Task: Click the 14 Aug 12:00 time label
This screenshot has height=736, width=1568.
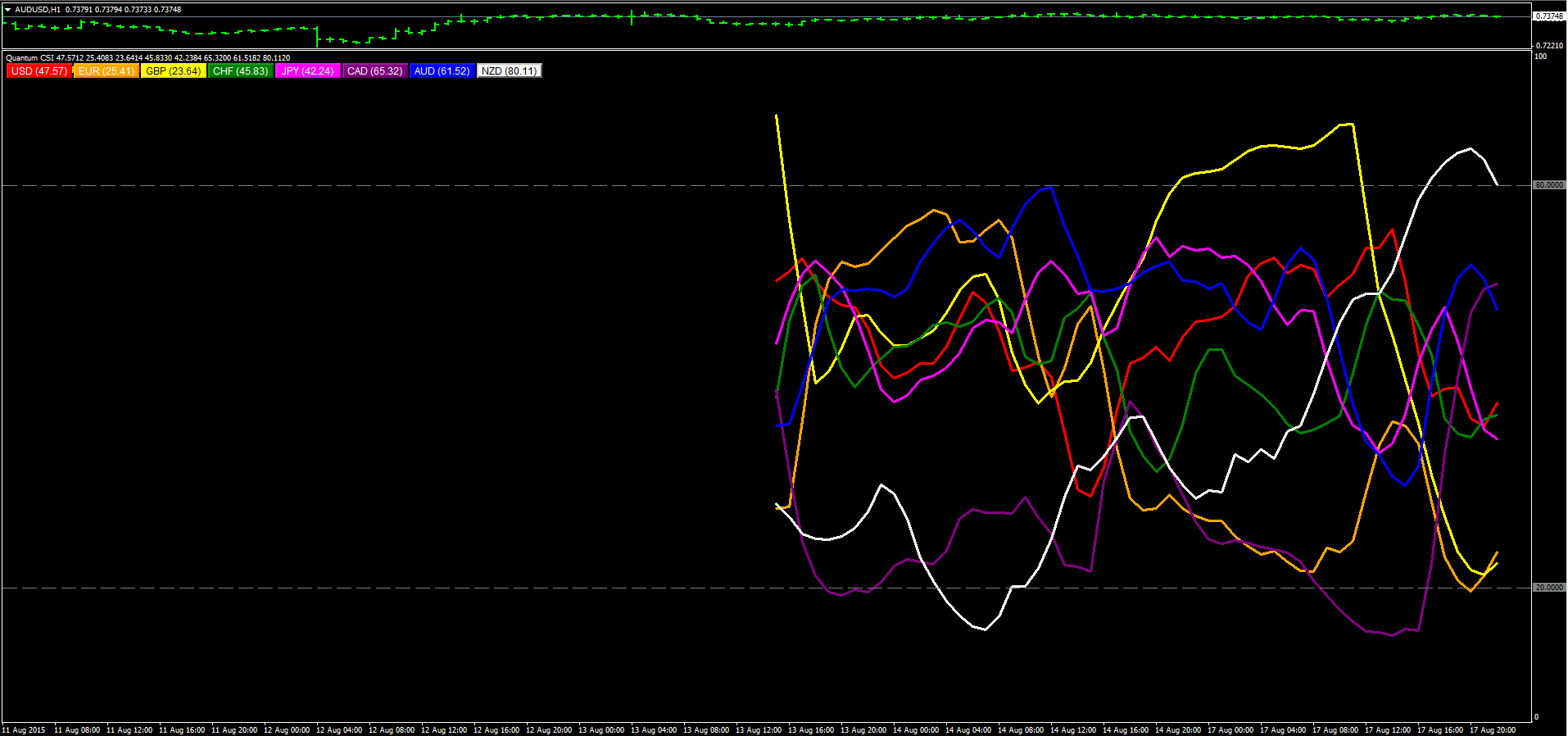Action: click(x=1073, y=730)
